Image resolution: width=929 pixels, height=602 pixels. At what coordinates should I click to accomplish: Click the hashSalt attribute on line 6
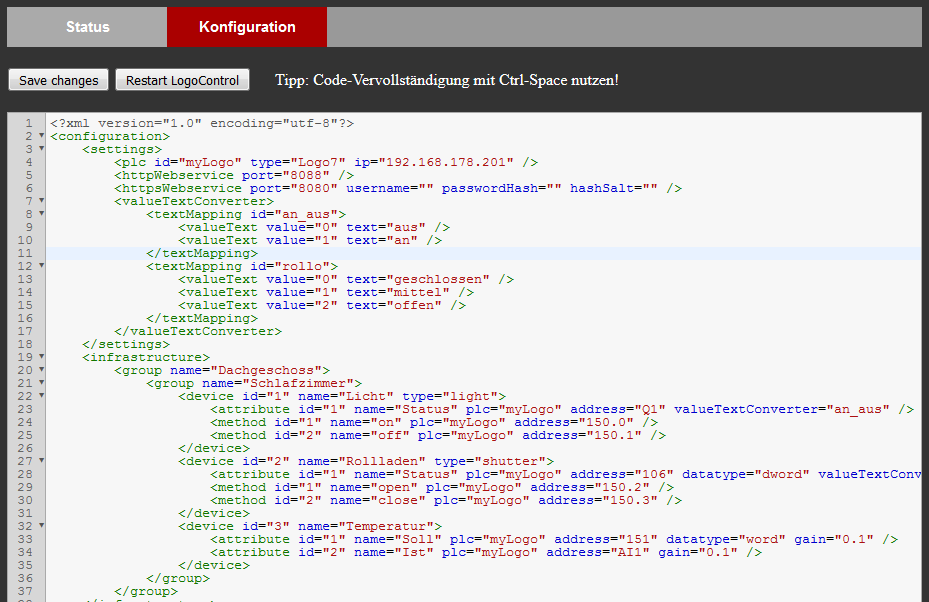614,188
